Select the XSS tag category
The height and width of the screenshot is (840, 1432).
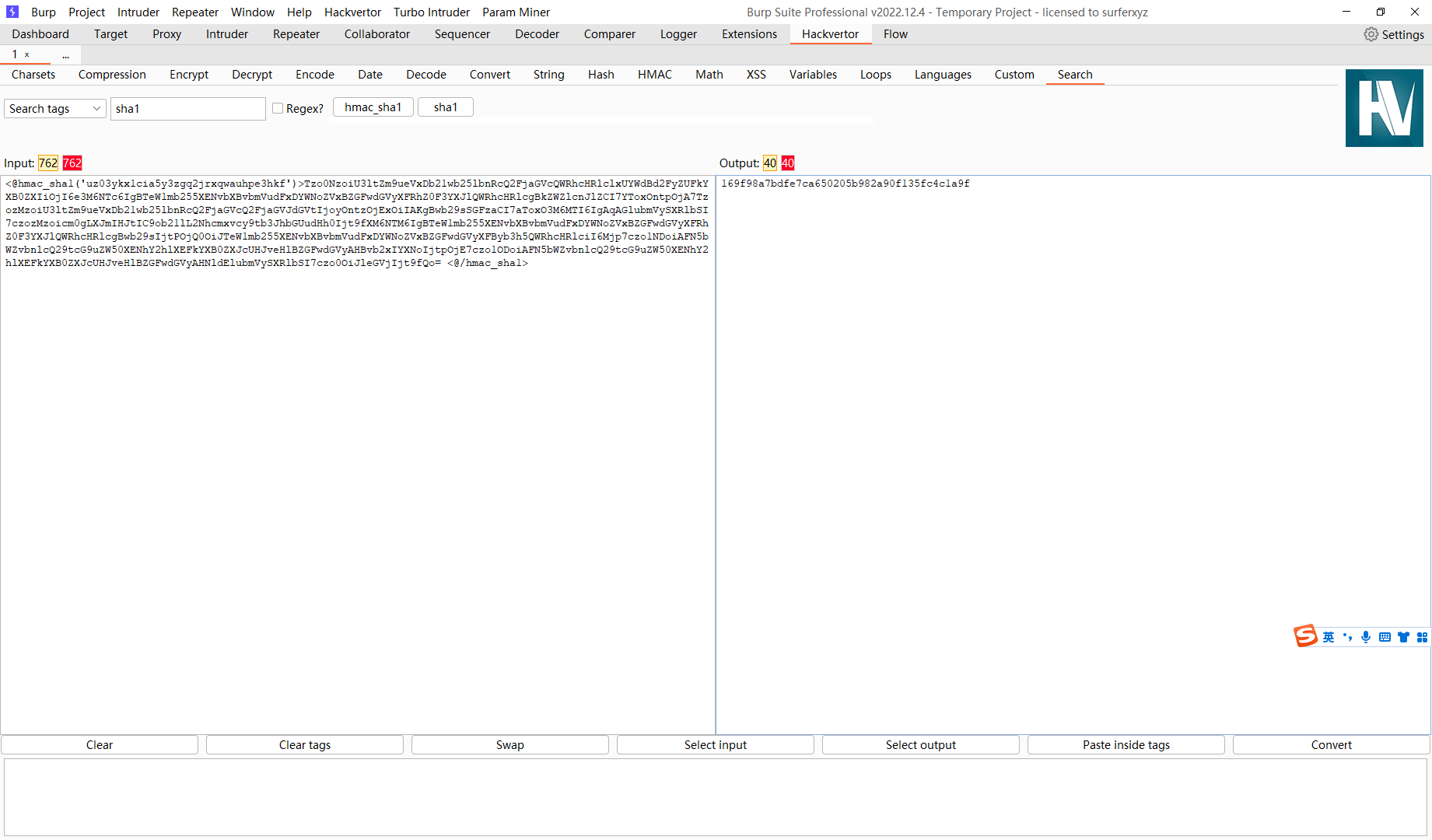click(756, 75)
